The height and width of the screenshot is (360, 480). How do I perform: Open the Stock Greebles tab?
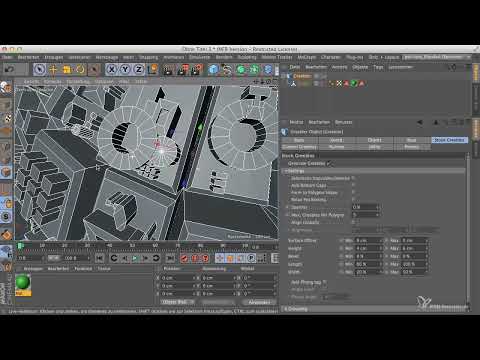point(450,140)
